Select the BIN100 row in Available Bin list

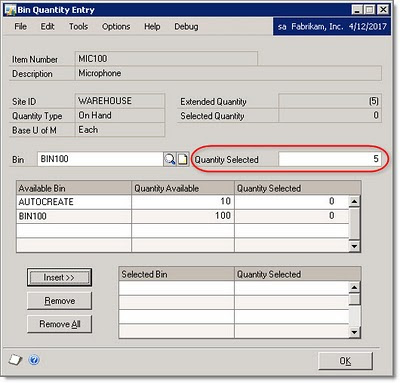click(x=182, y=216)
